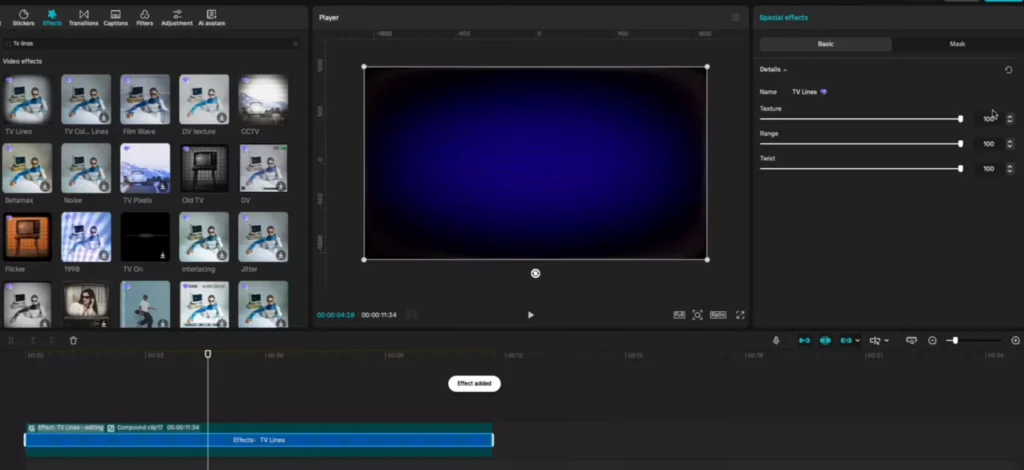The image size is (1024, 470).
Task: Open the AI avatars panel
Action: point(212,17)
